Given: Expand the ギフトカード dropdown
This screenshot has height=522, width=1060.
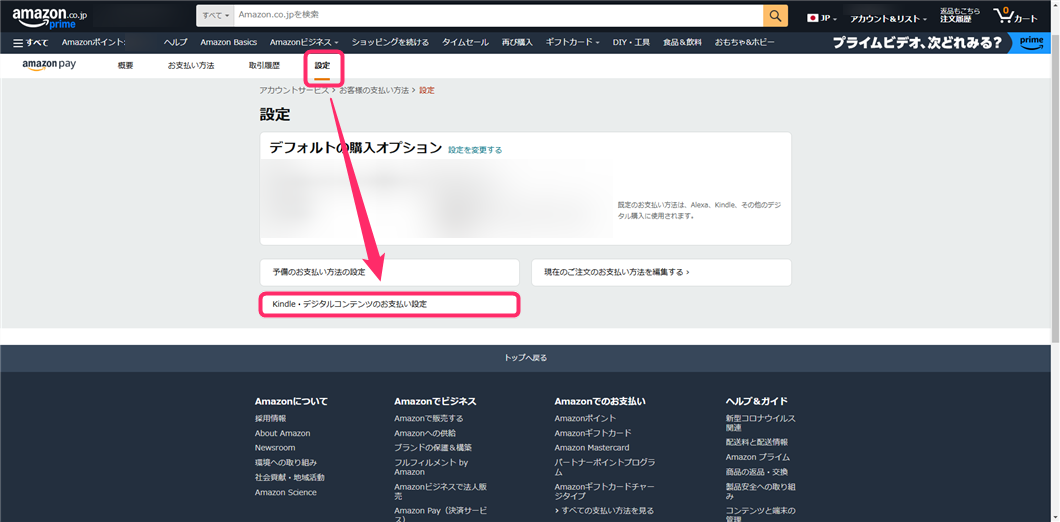Looking at the screenshot, I should (573, 43).
